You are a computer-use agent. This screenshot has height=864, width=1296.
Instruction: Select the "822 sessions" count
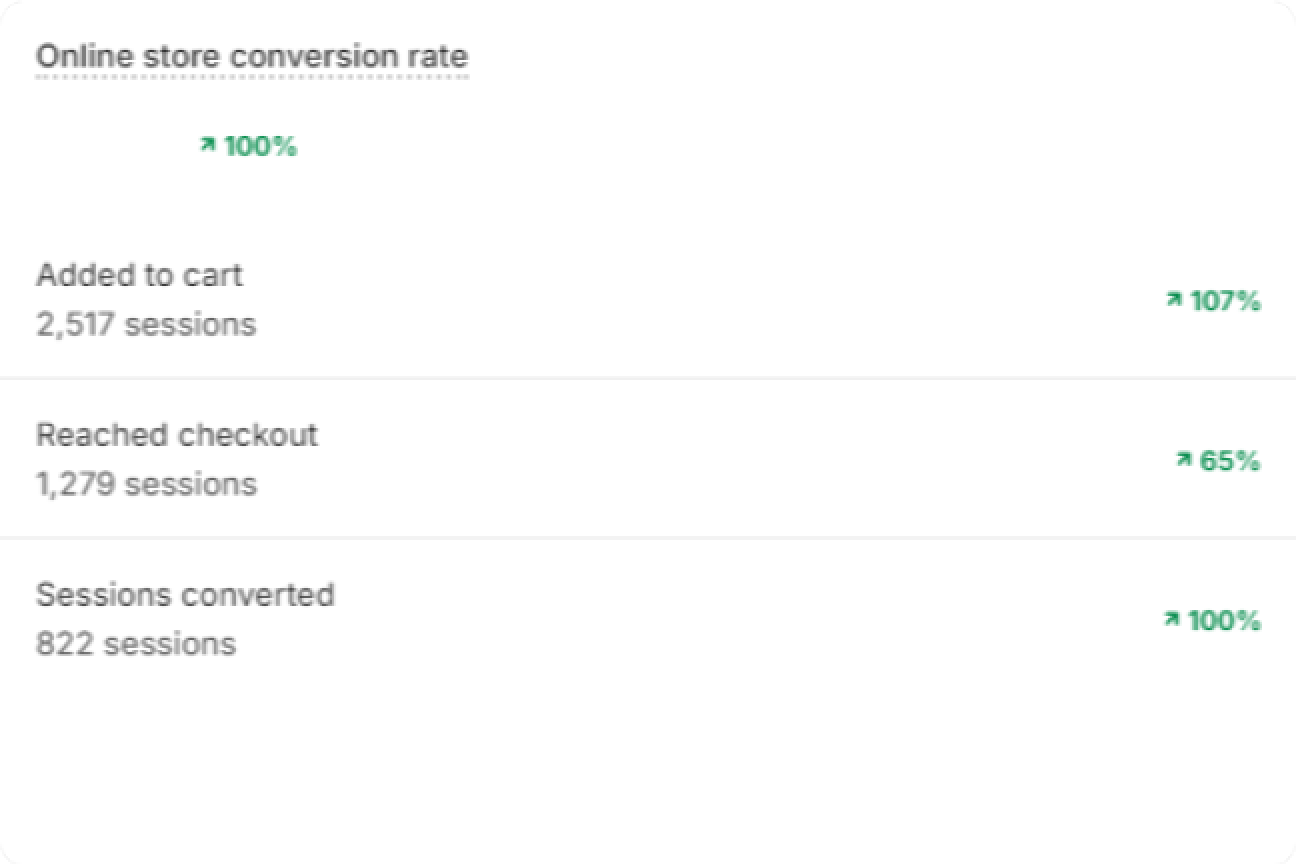pos(136,643)
